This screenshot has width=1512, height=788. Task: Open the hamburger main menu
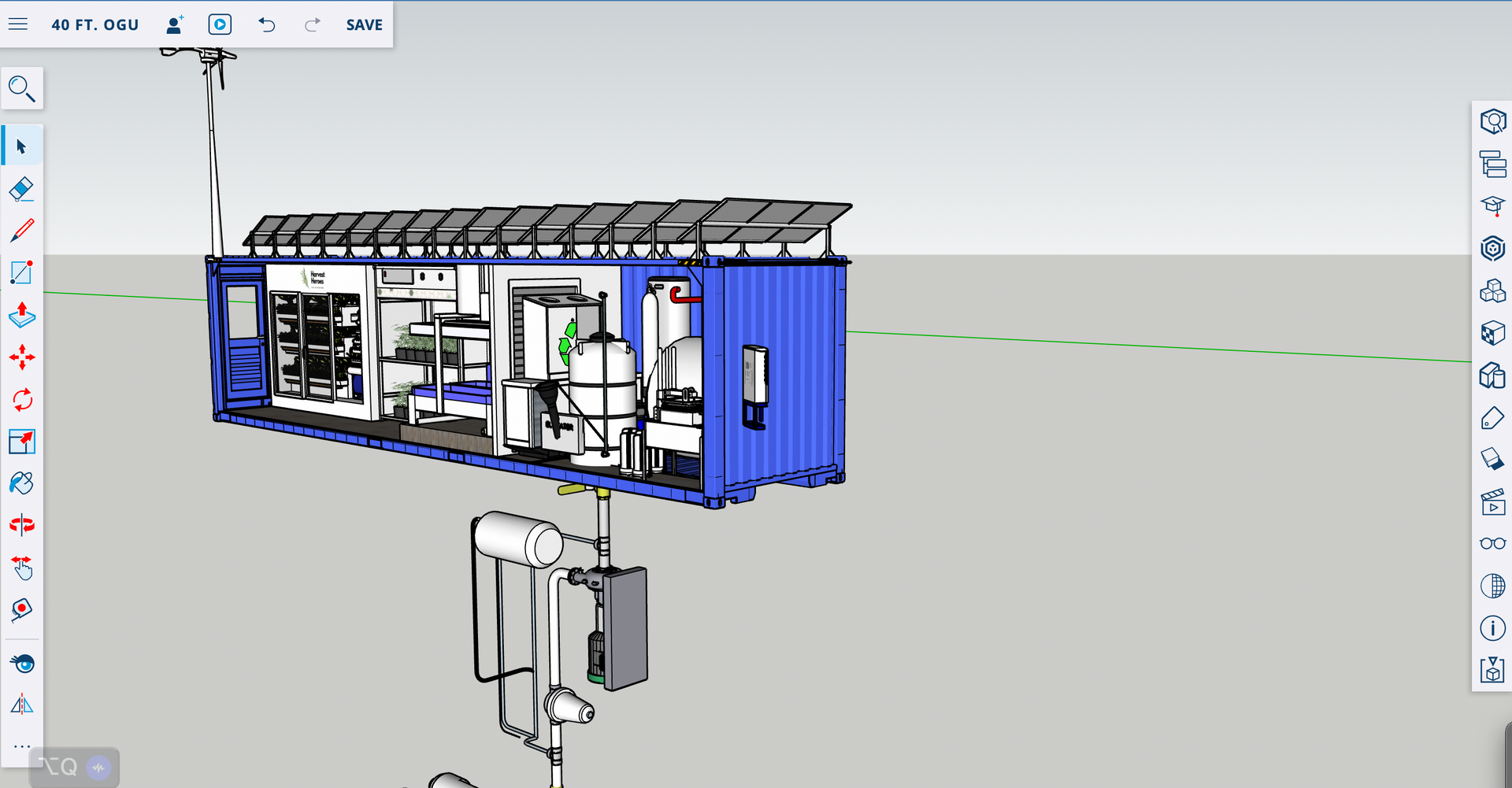(x=18, y=24)
